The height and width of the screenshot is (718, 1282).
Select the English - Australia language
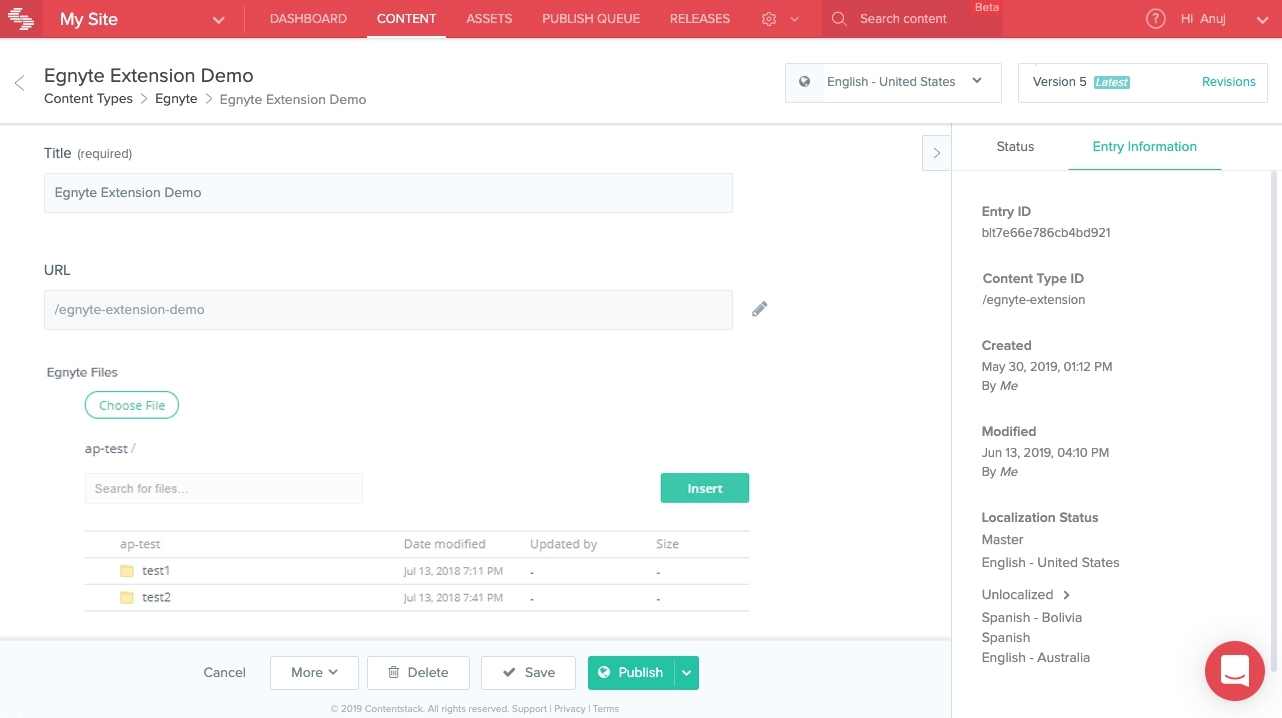1036,658
